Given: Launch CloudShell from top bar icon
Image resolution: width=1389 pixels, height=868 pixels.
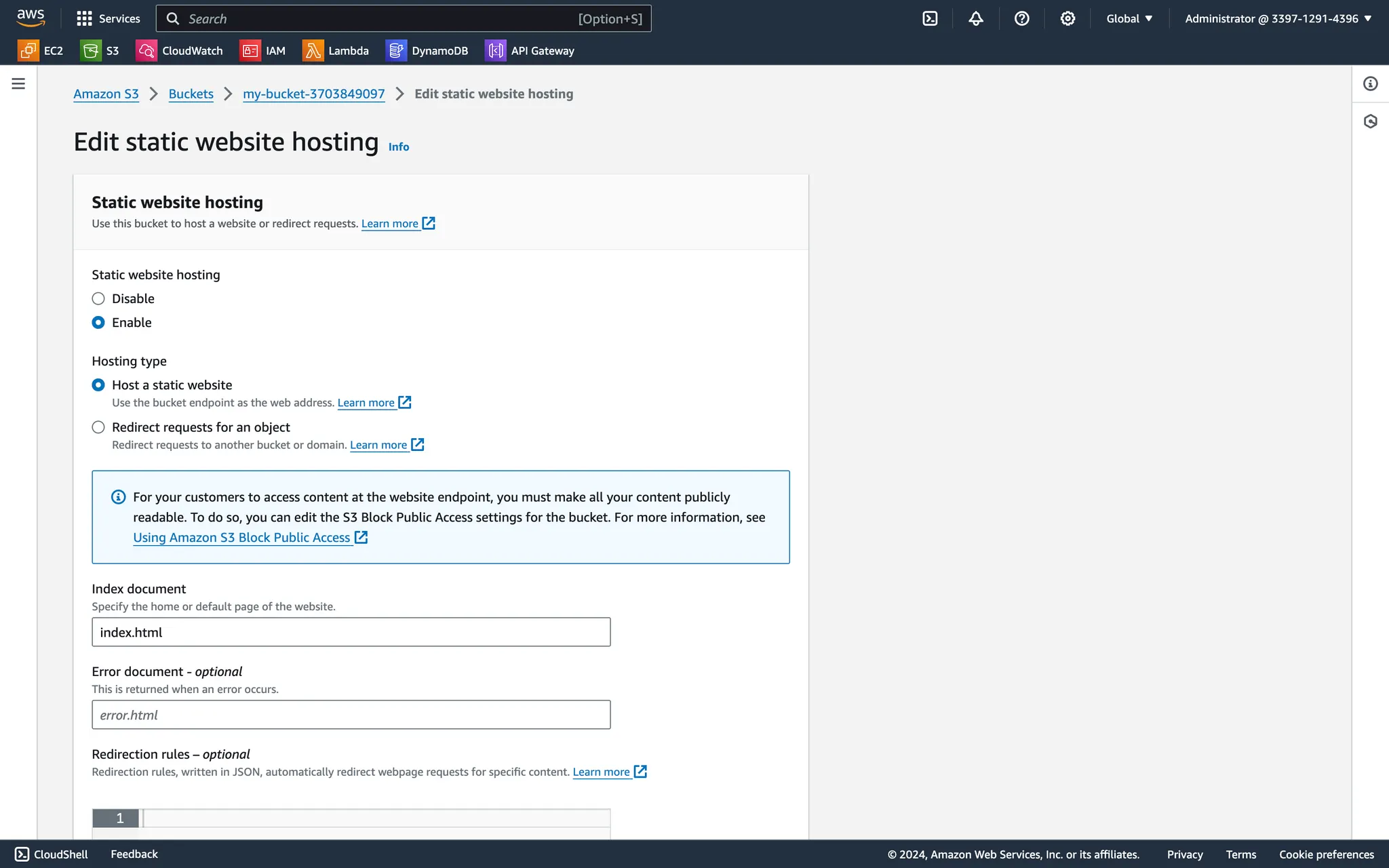Looking at the screenshot, I should [930, 19].
